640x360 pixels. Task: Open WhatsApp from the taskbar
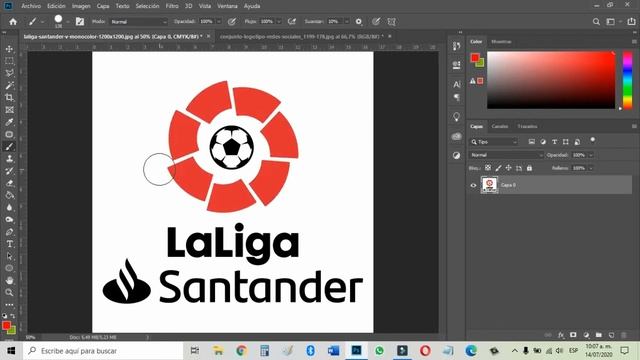click(379, 351)
